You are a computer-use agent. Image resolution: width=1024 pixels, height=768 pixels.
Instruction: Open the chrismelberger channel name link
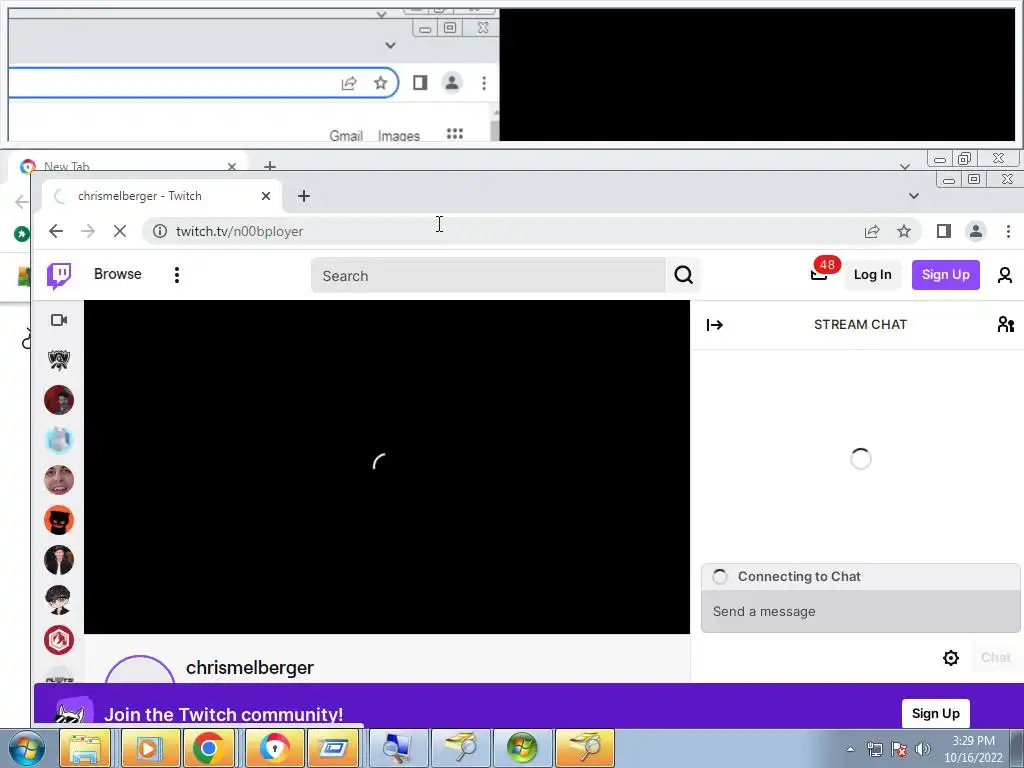tap(249, 667)
